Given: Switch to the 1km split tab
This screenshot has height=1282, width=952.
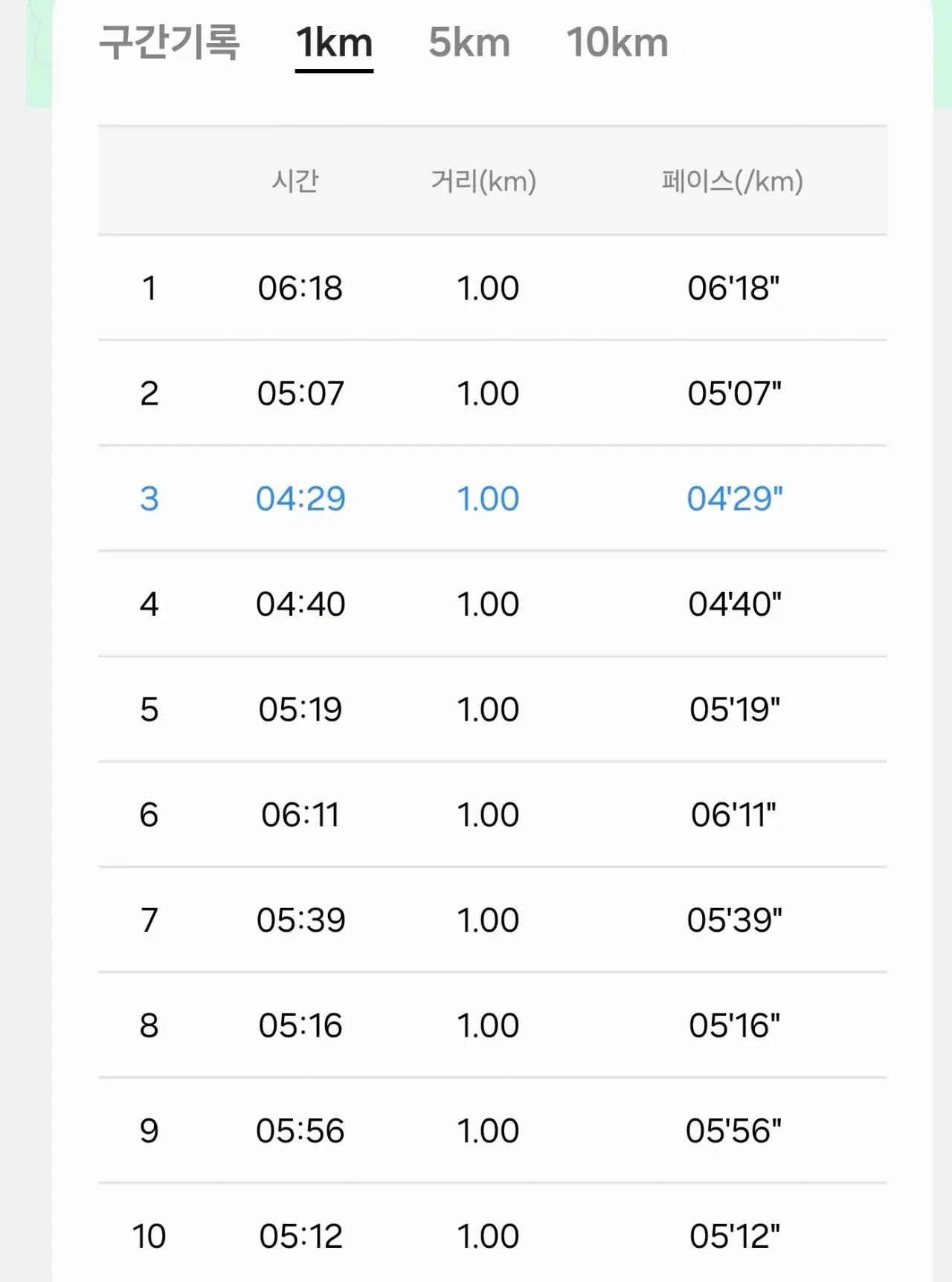Looking at the screenshot, I should pyautogui.click(x=334, y=43).
